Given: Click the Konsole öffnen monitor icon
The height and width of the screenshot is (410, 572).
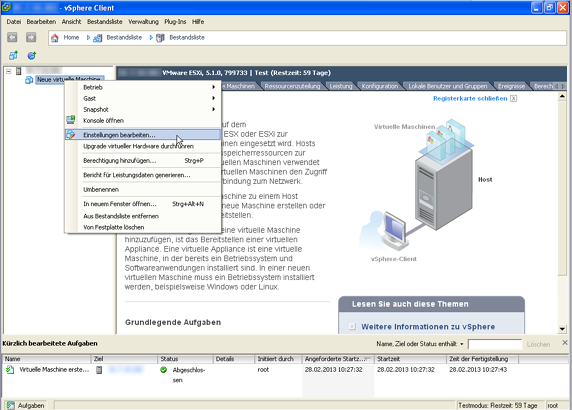Looking at the screenshot, I should (x=70, y=120).
